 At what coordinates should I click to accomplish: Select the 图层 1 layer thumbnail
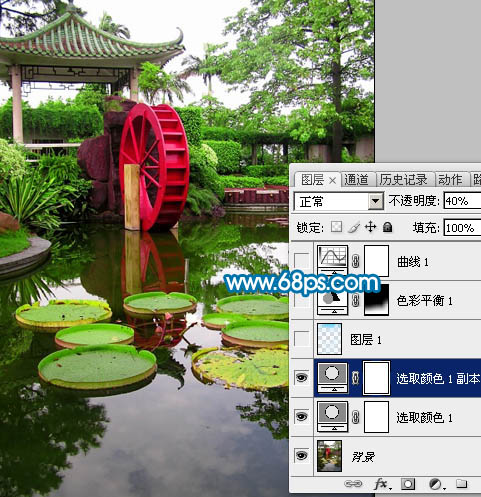pos(329,339)
